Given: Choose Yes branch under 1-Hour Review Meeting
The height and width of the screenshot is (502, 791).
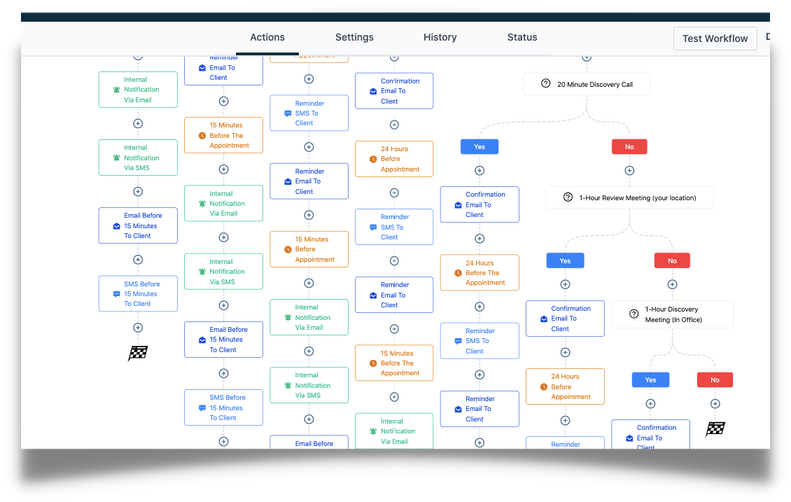Looking at the screenshot, I should pos(565,261).
